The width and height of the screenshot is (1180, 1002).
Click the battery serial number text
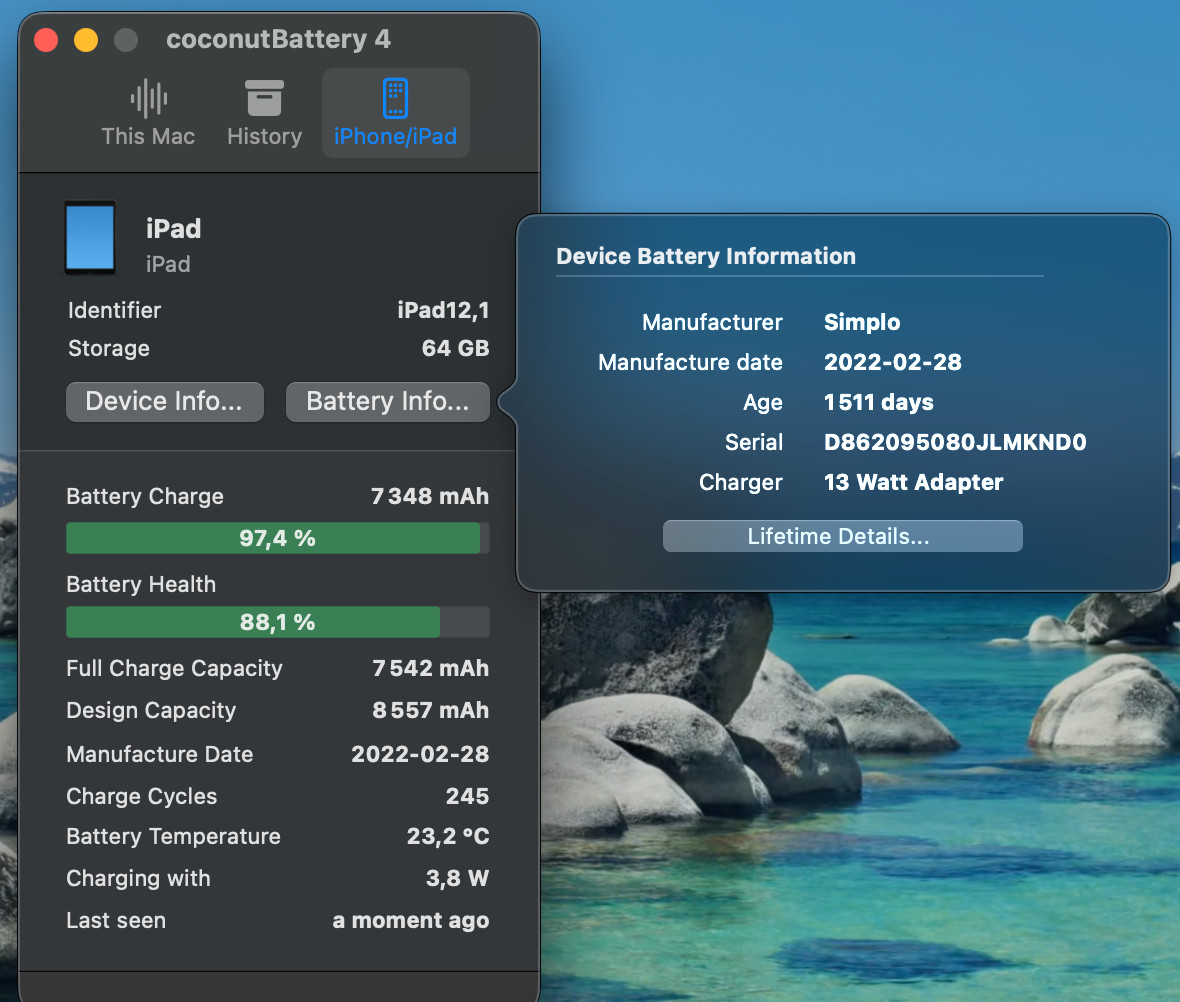[954, 442]
